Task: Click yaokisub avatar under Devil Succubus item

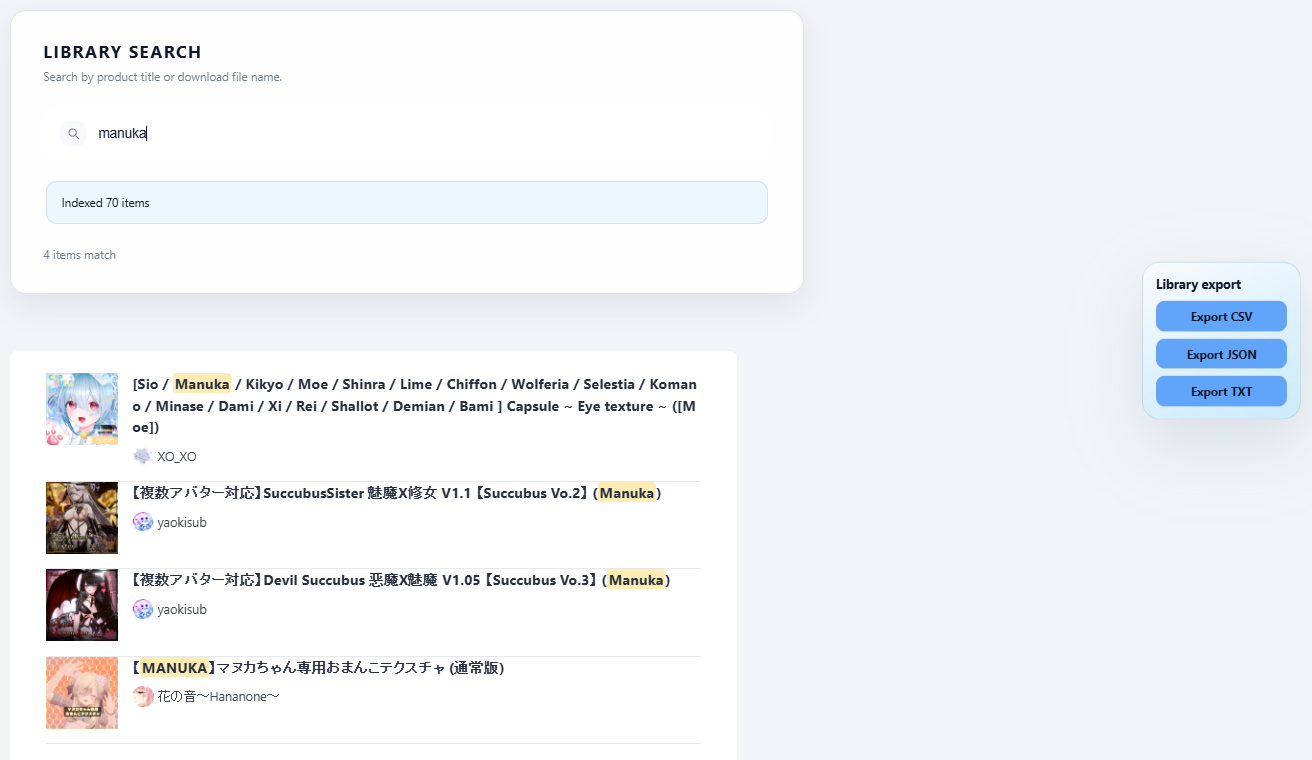Action: pyautogui.click(x=143, y=609)
